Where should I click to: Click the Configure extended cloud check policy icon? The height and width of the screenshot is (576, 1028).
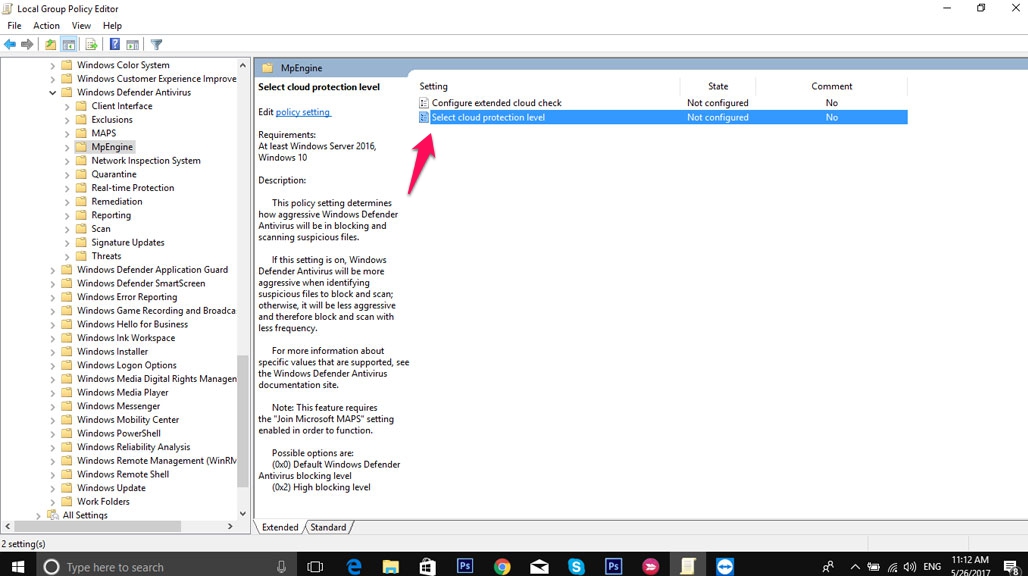point(424,103)
